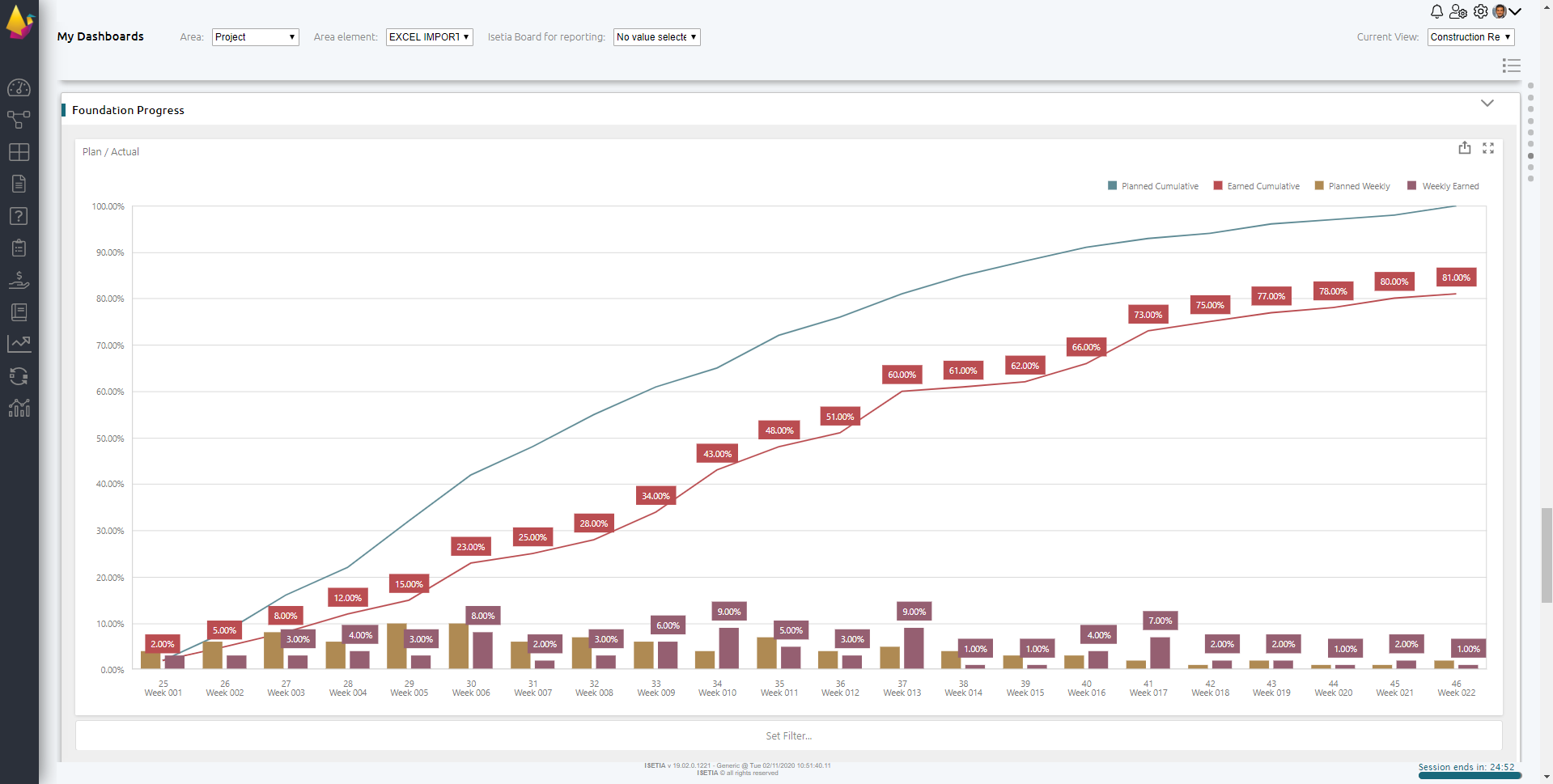
Task: Click the My Dashboards heading
Action: pyautogui.click(x=100, y=36)
